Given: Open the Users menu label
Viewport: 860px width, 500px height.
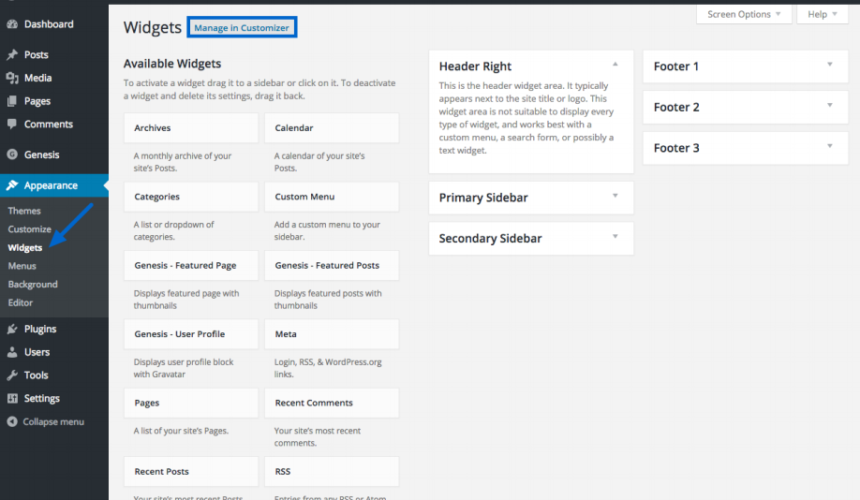Looking at the screenshot, I should point(37,352).
